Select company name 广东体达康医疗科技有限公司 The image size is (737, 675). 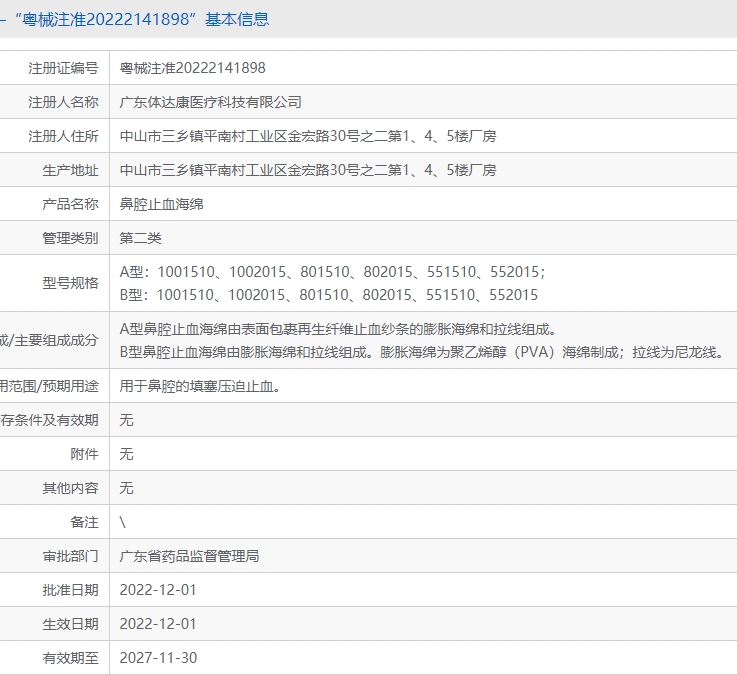[211, 102]
